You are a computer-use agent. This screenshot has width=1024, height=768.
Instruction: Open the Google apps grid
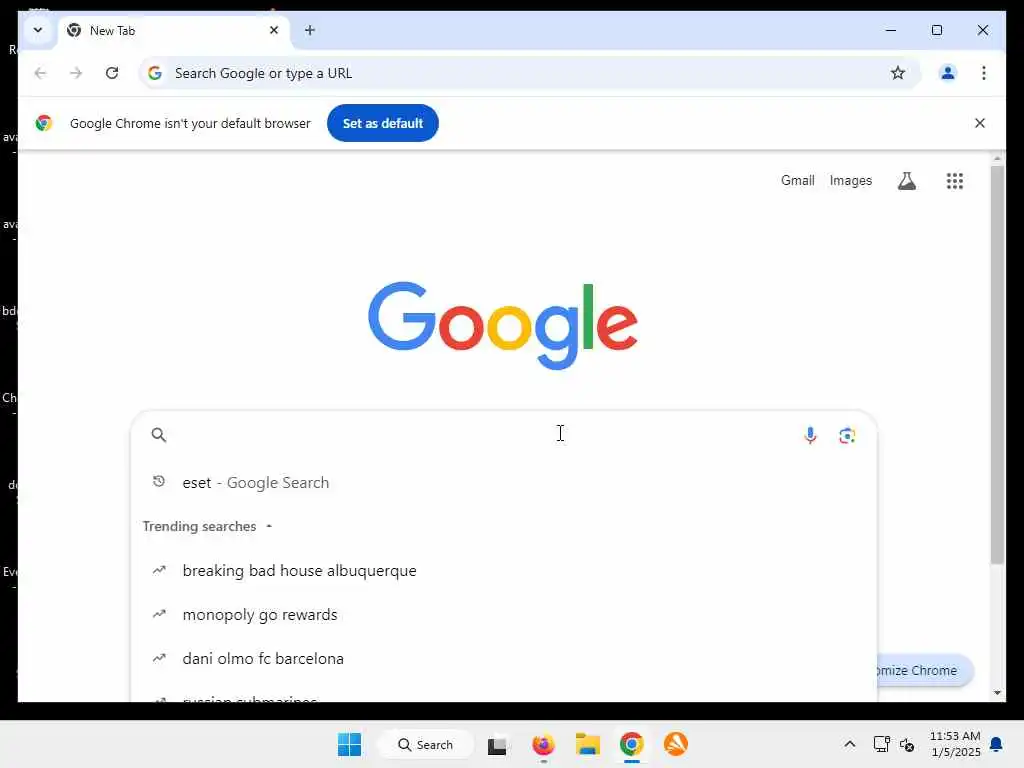pos(955,181)
